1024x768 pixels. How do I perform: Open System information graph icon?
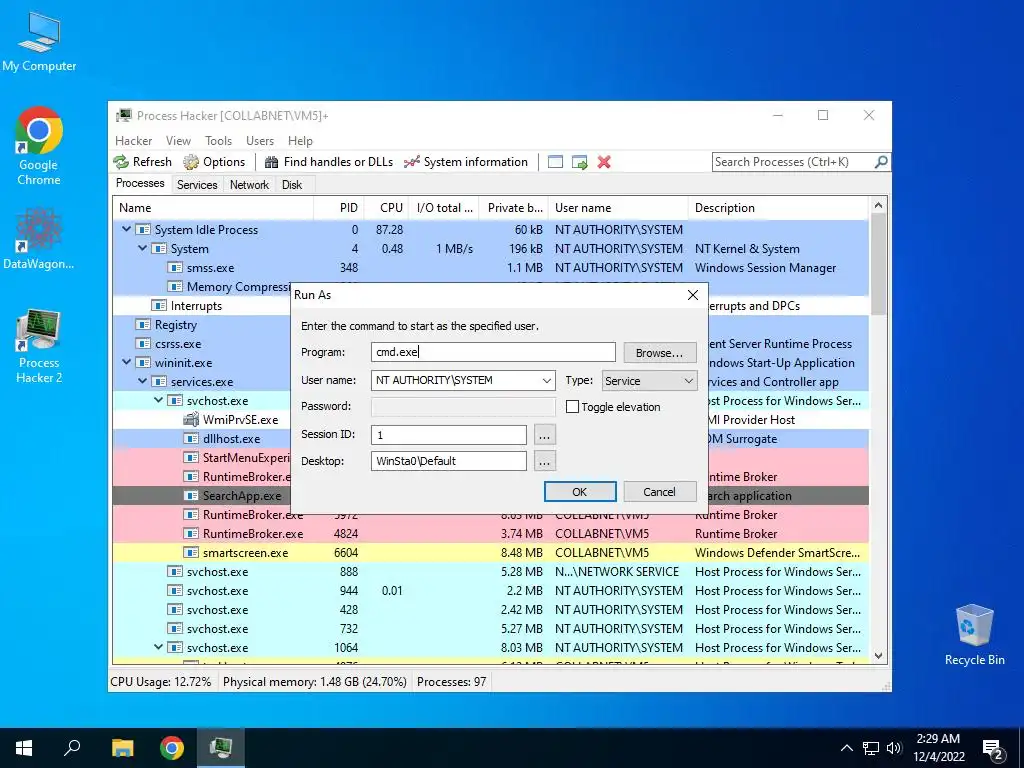(411, 162)
